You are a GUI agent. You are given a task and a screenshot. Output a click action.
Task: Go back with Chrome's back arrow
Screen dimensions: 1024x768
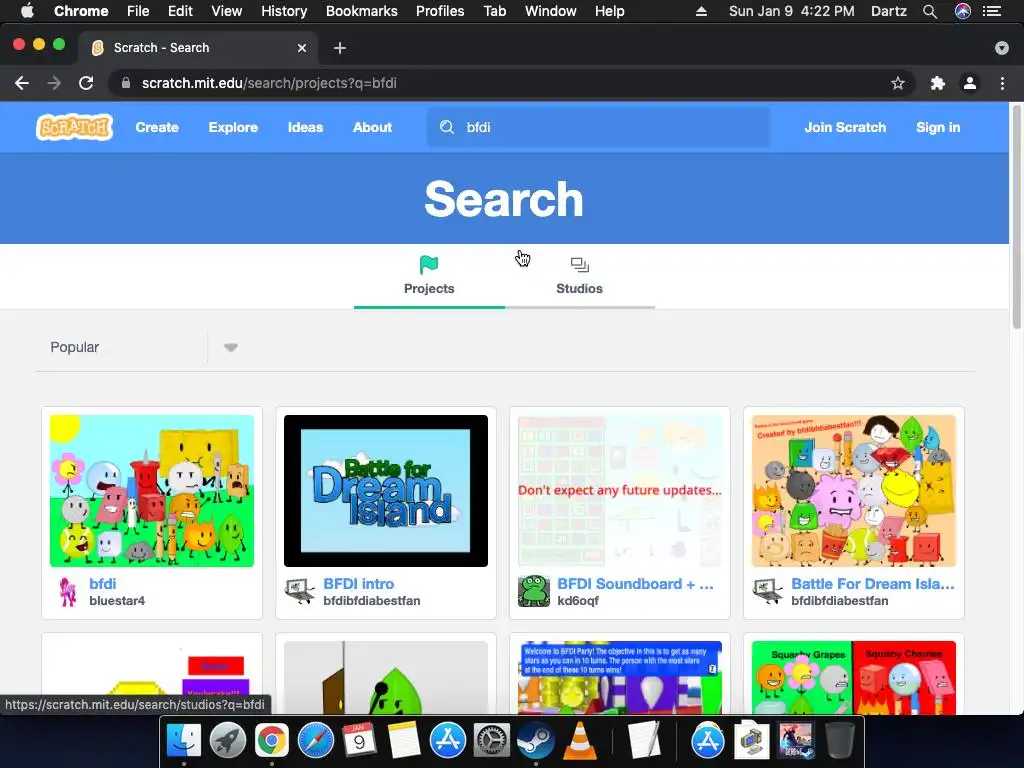(x=22, y=84)
